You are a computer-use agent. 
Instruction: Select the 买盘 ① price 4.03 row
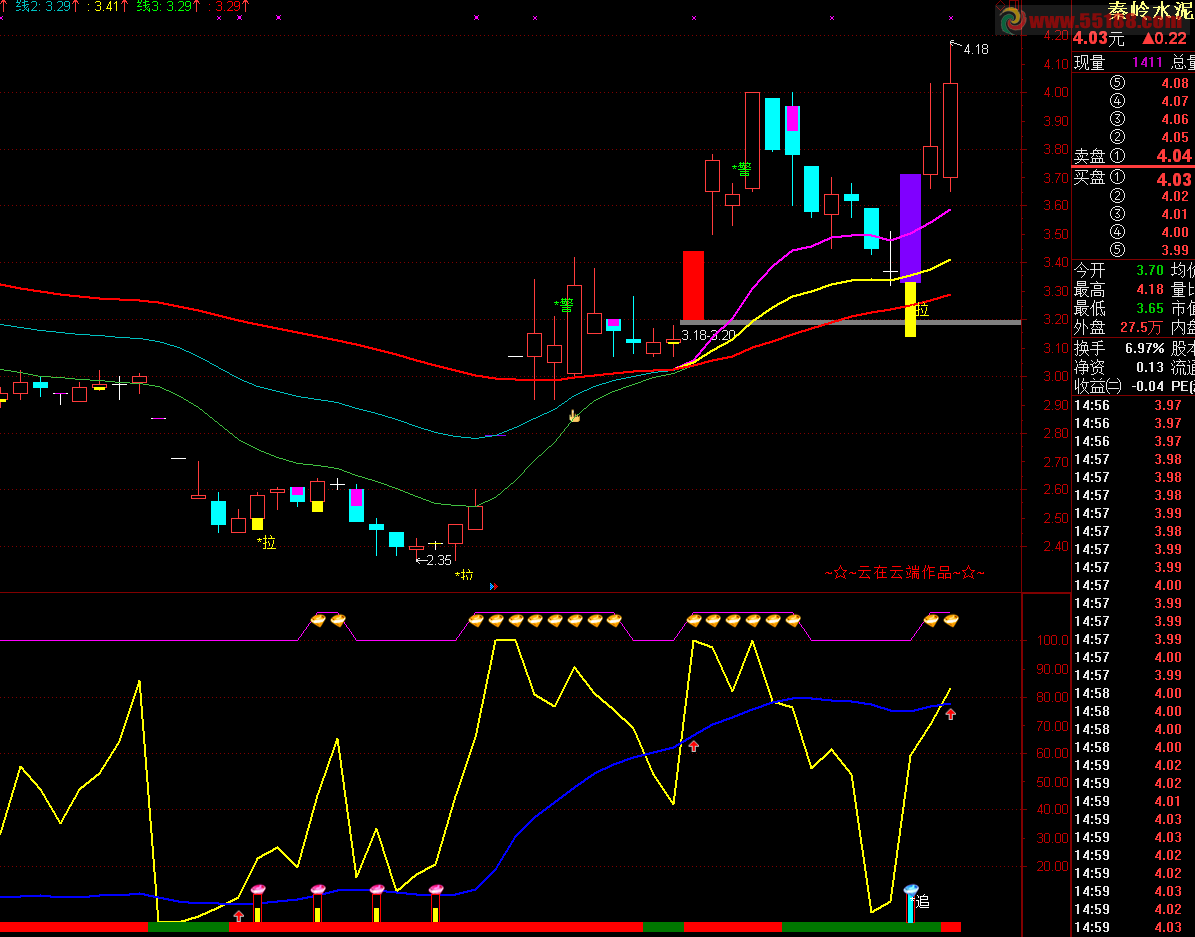pos(1133,178)
